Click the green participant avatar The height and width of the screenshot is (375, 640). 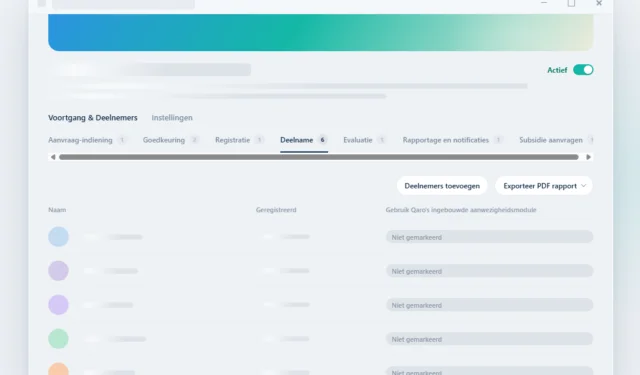[58, 339]
